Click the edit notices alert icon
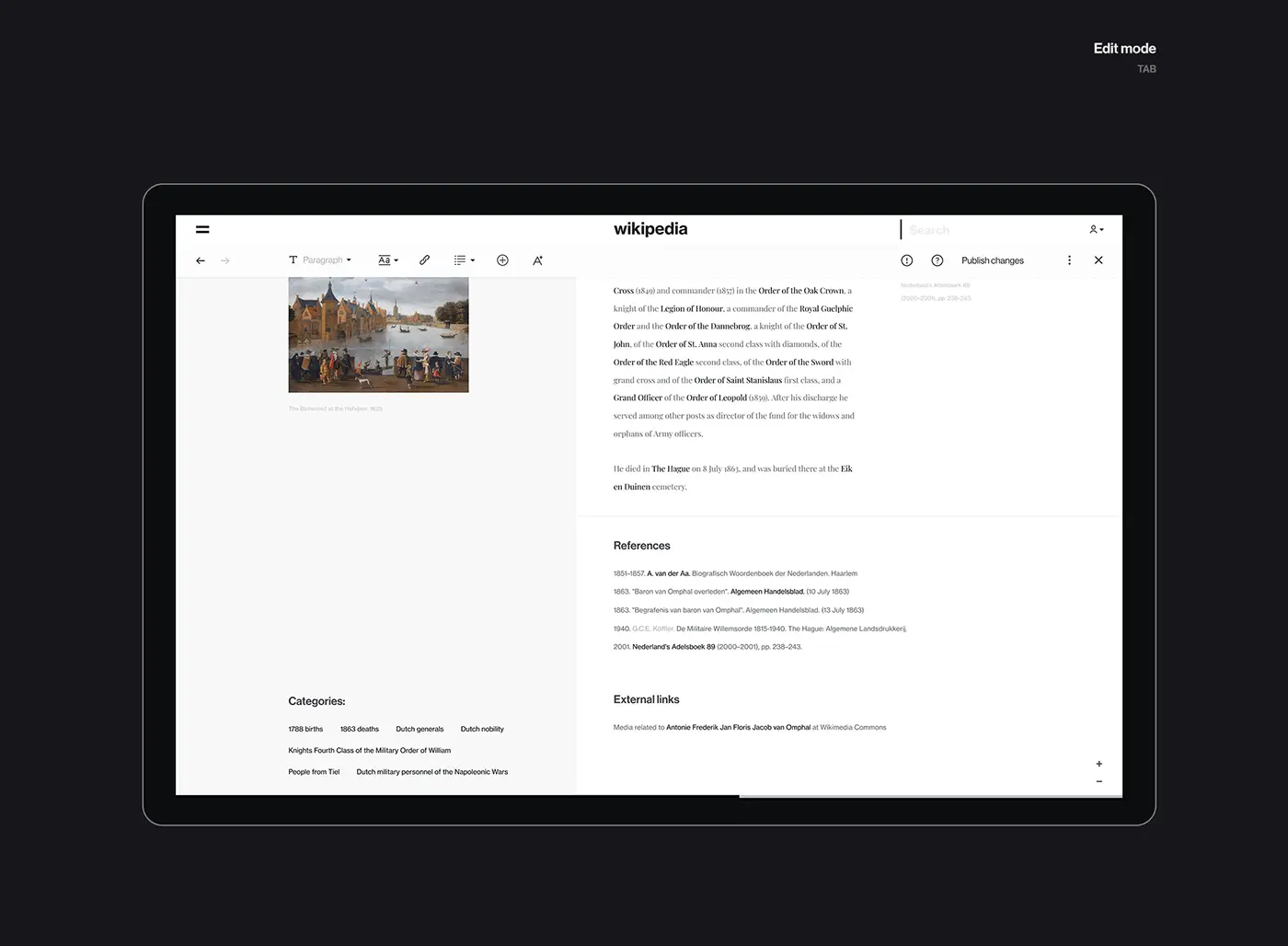The width and height of the screenshot is (1288, 946). pos(907,260)
